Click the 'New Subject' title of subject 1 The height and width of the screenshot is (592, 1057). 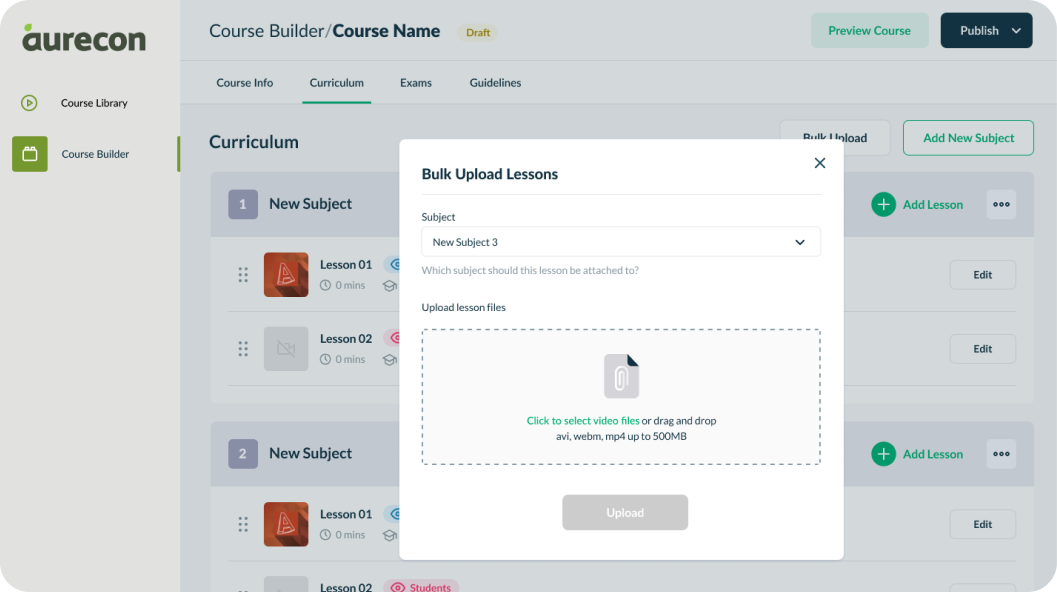[x=311, y=204]
